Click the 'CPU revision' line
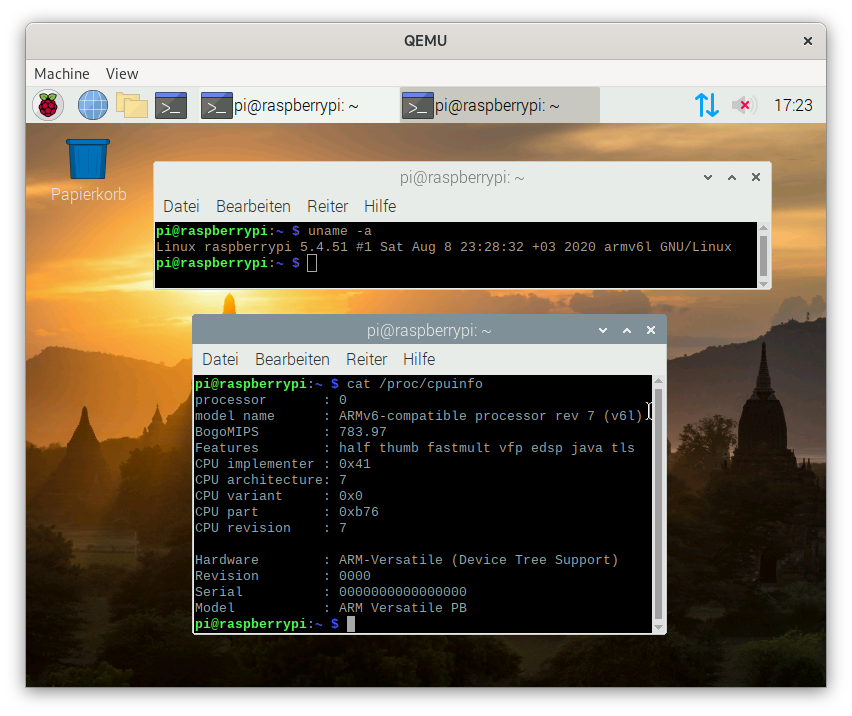Screen dimensions: 852x716 [x=271, y=528]
